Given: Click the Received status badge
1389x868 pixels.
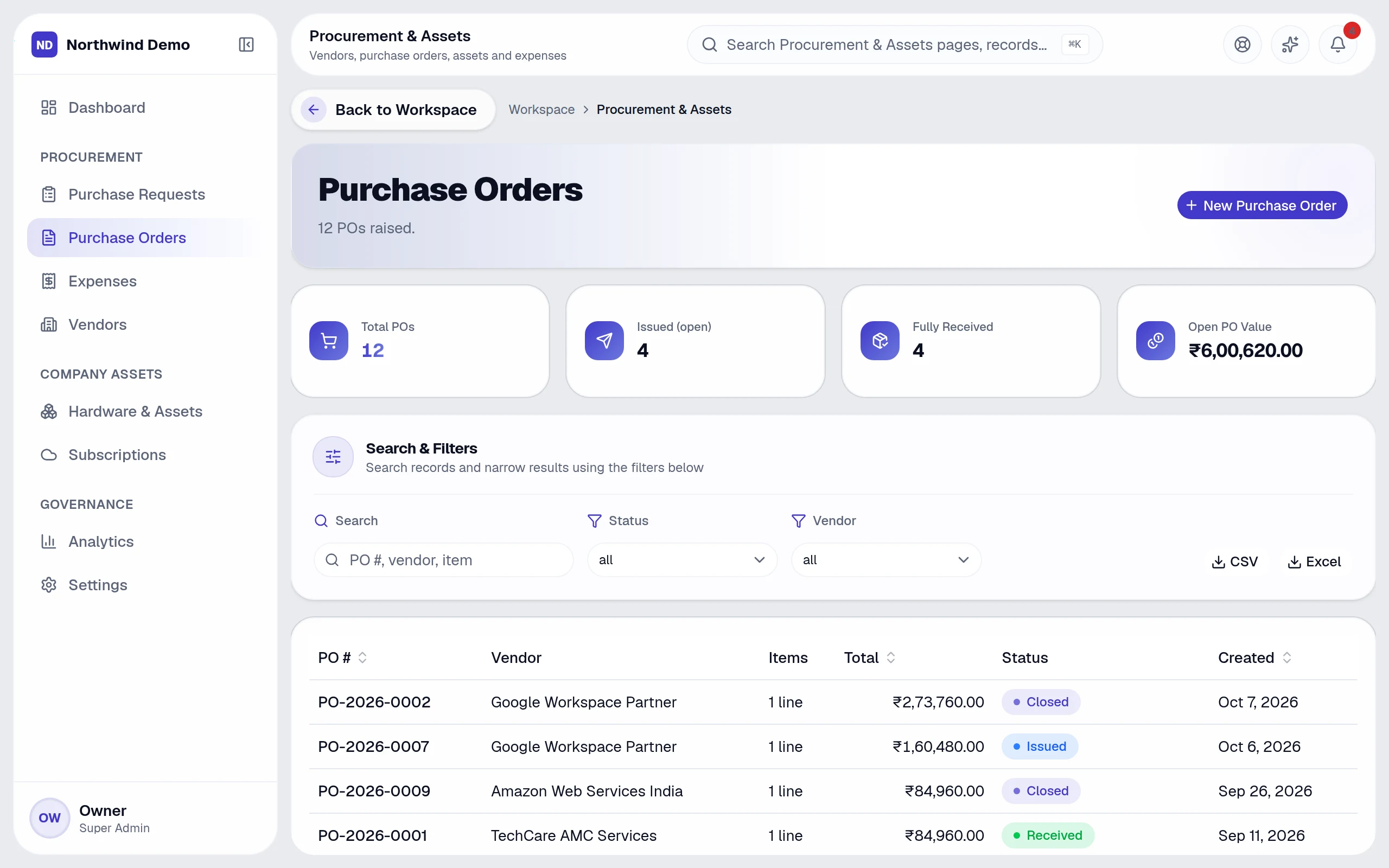Looking at the screenshot, I should click(x=1048, y=835).
